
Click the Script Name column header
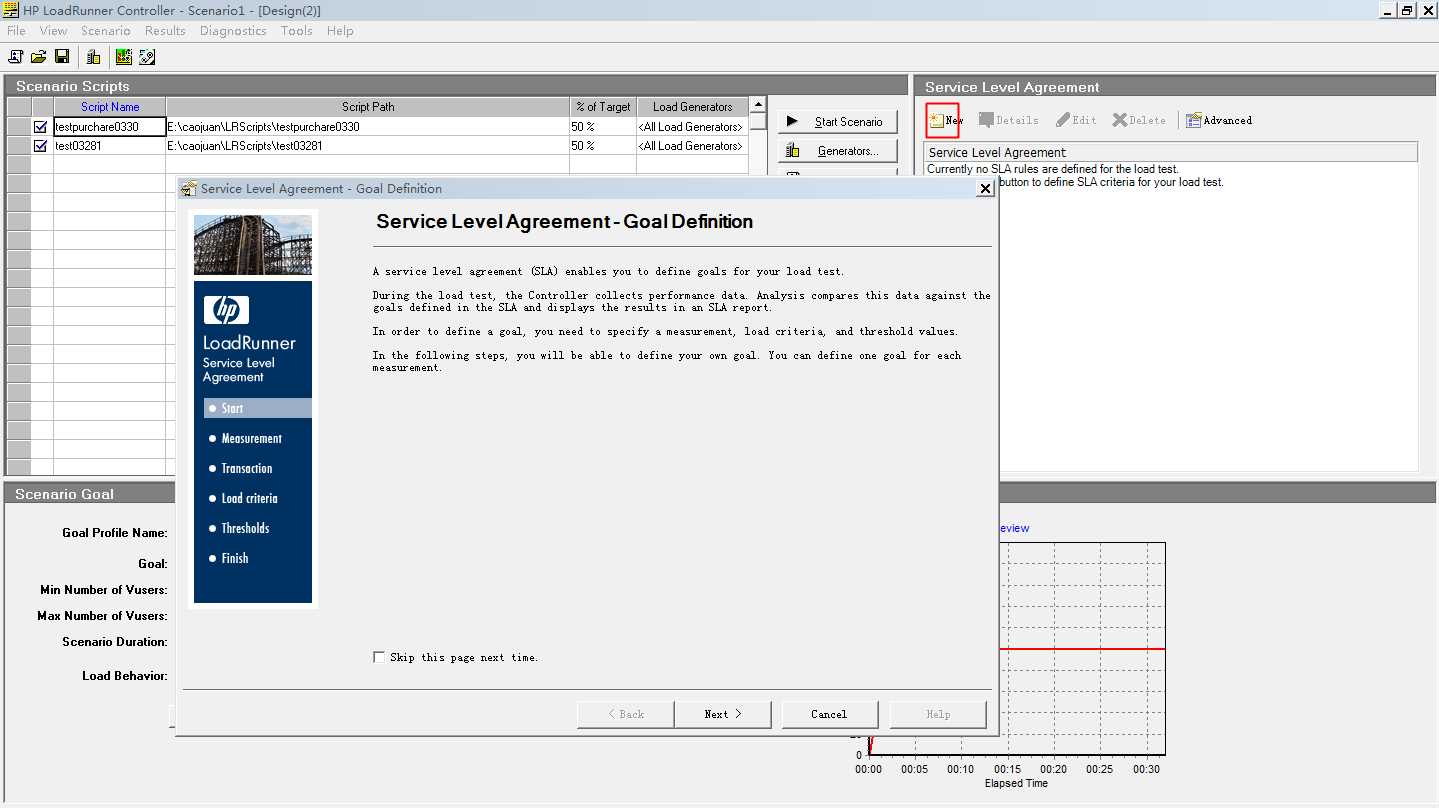point(110,107)
